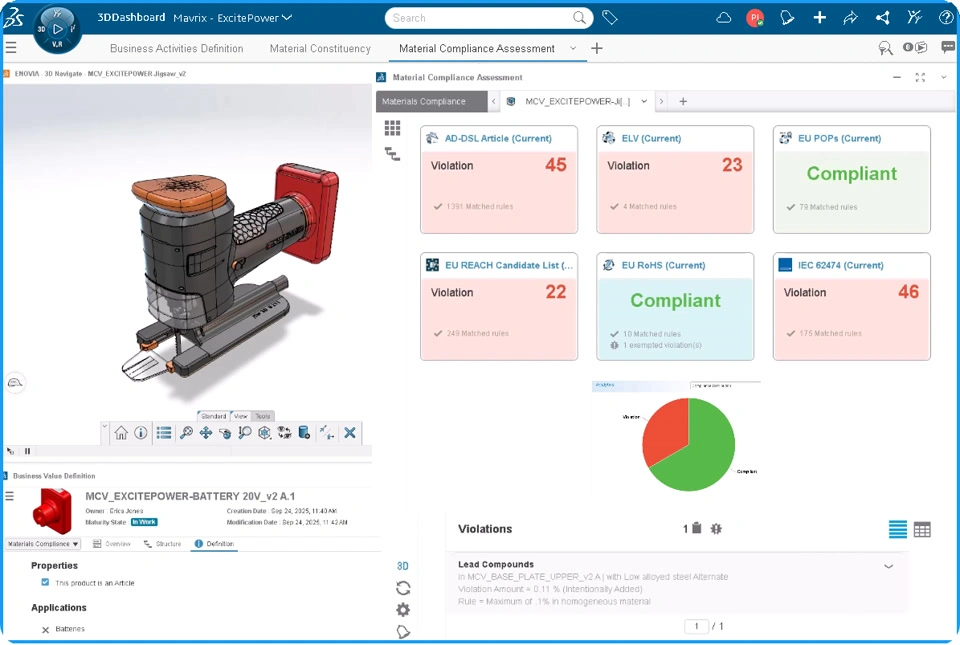This screenshot has width=960, height=645.
Task: Open the AD-DSL Article (Current) card
Action: 499,179
